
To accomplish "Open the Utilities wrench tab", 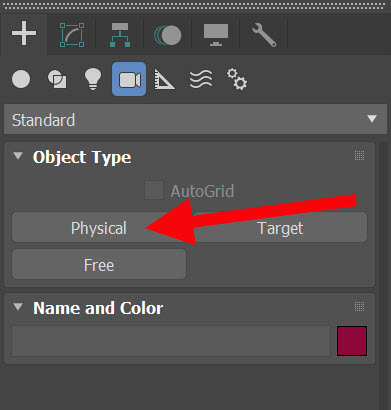I will tap(264, 35).
